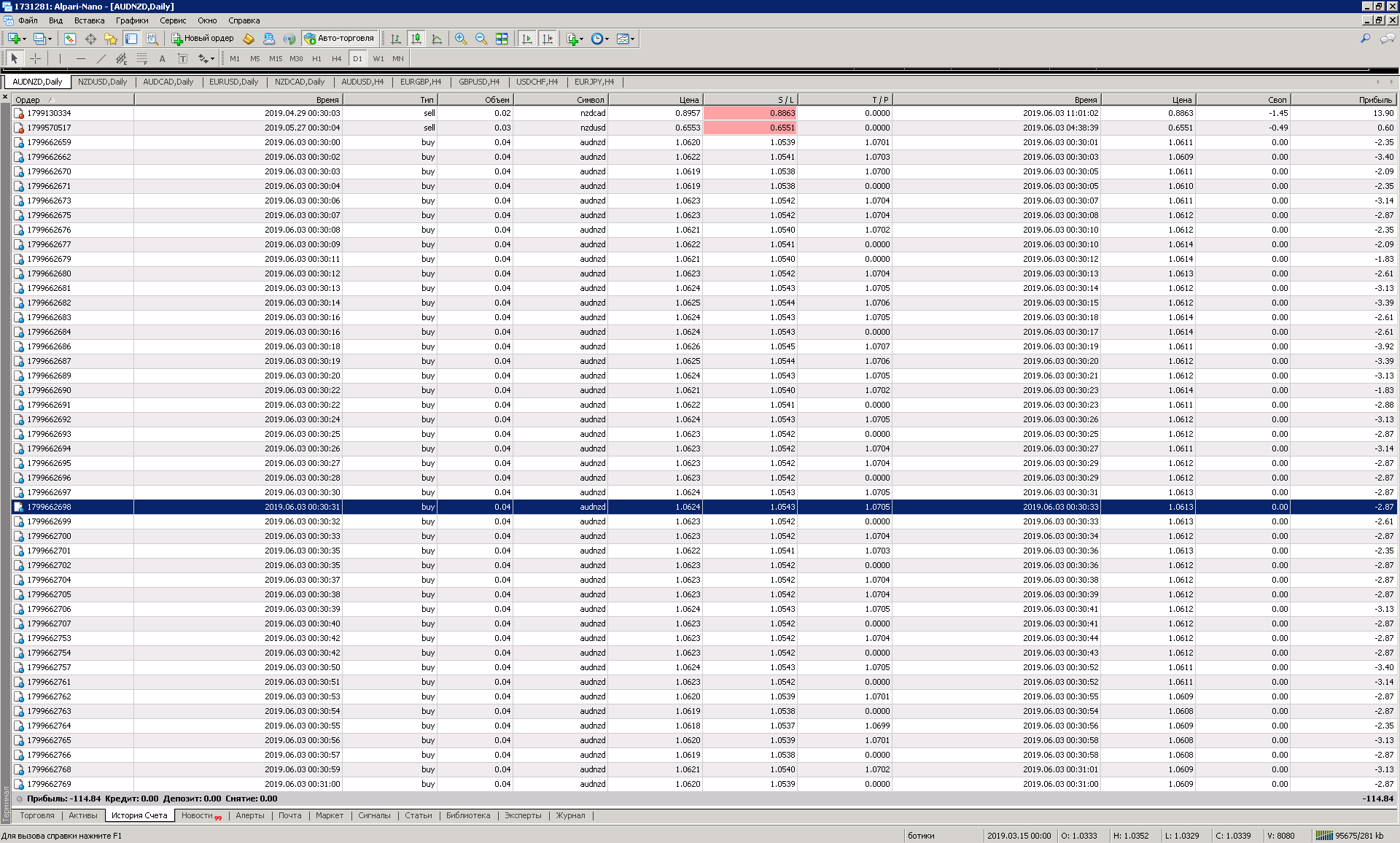The height and width of the screenshot is (843, 1400).
Task: Expand the new chart dropdown arrow
Action: [25, 39]
